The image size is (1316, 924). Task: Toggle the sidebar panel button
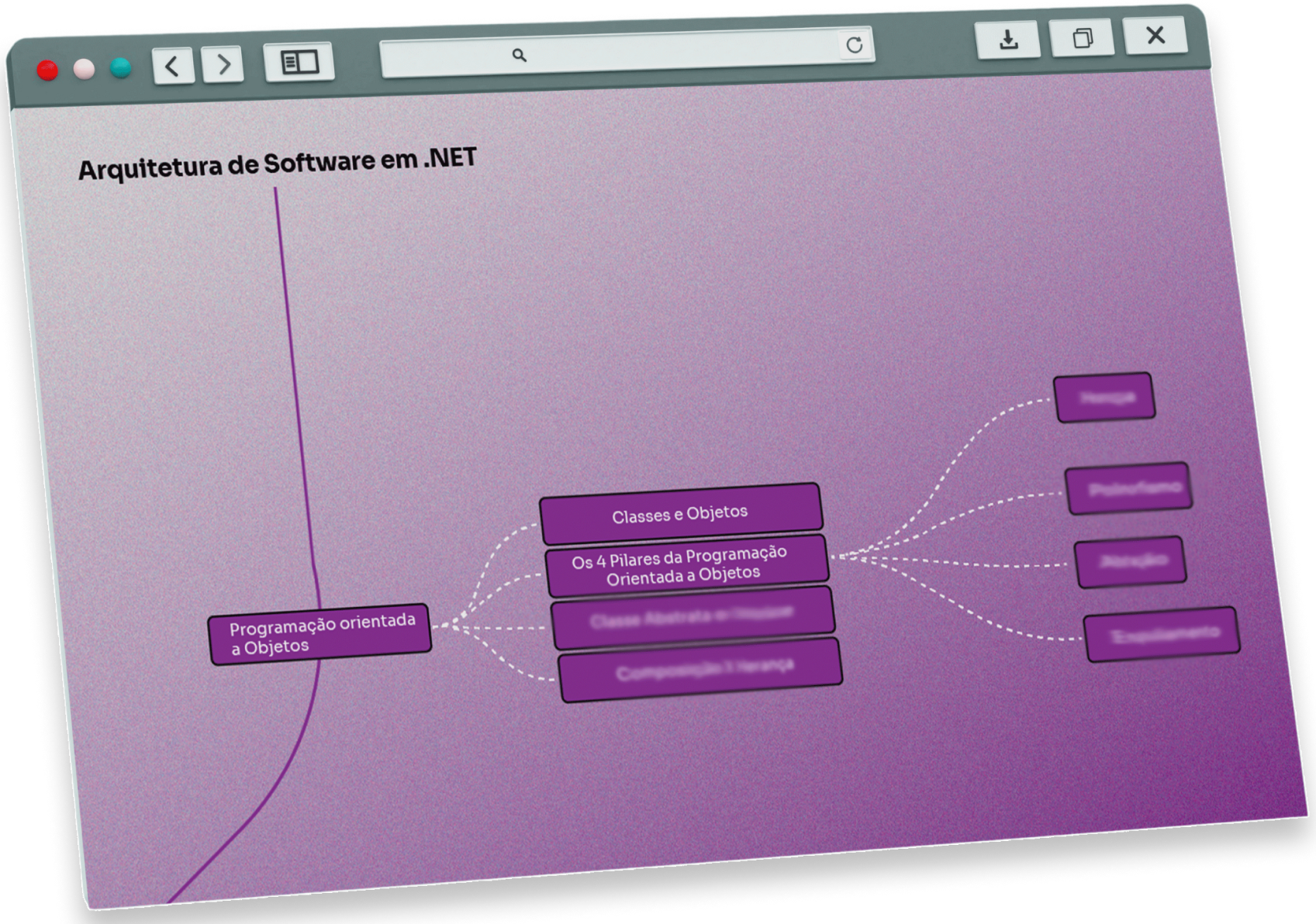click(299, 61)
